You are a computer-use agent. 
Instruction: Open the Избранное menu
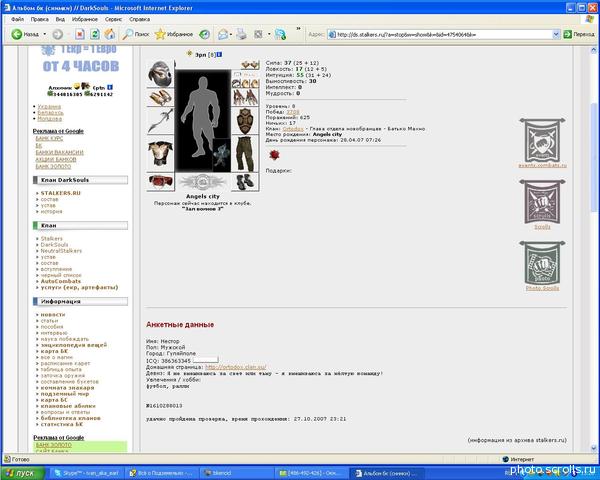85,19
